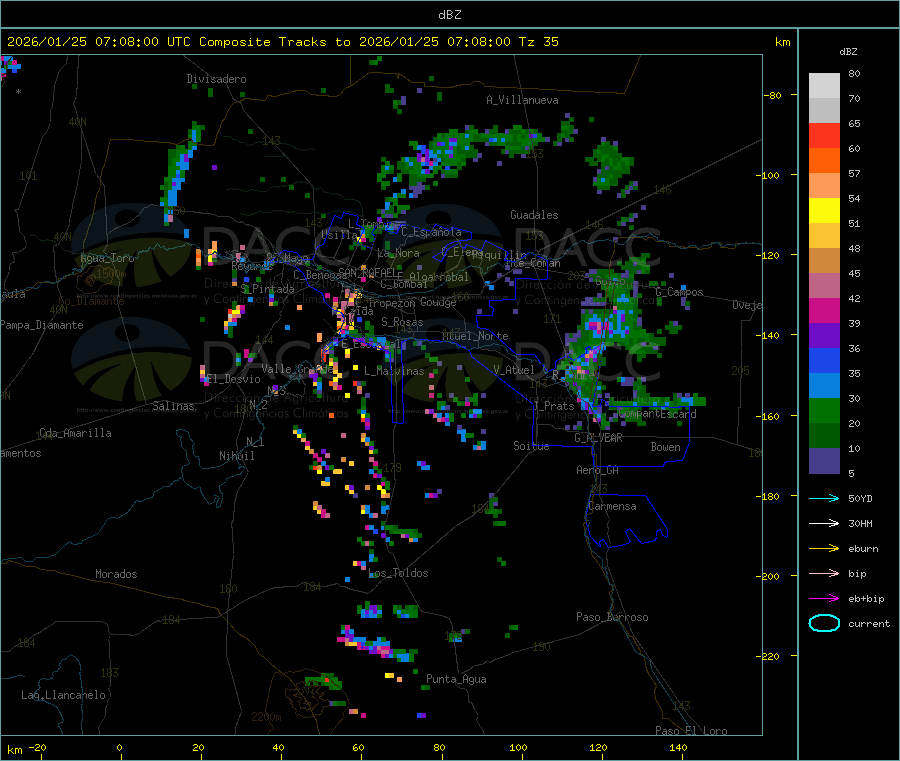Click the 'Soitue' map label
The height and width of the screenshot is (761, 900).
coord(531,446)
